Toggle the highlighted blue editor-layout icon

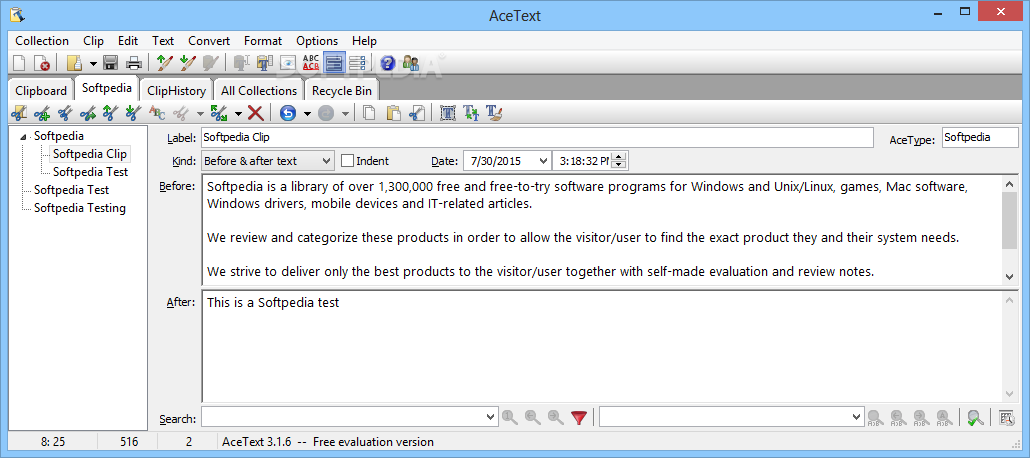point(334,63)
